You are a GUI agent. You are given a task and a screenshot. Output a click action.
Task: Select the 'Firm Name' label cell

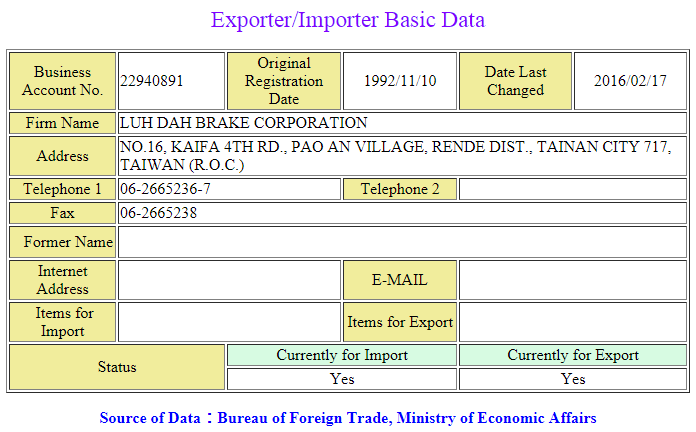pos(63,123)
